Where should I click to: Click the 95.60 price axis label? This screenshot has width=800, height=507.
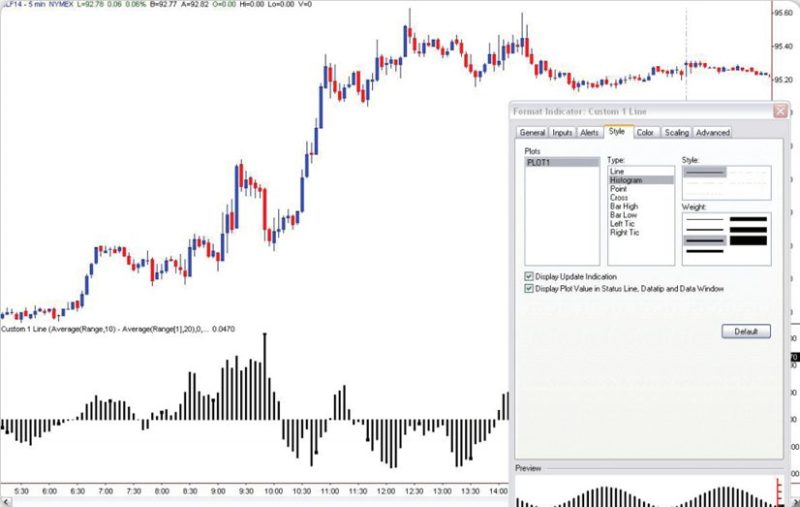pos(784,13)
